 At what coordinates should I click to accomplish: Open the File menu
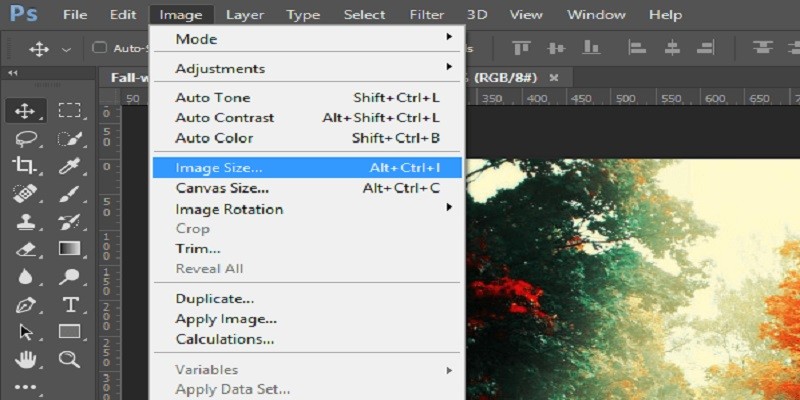(75, 15)
